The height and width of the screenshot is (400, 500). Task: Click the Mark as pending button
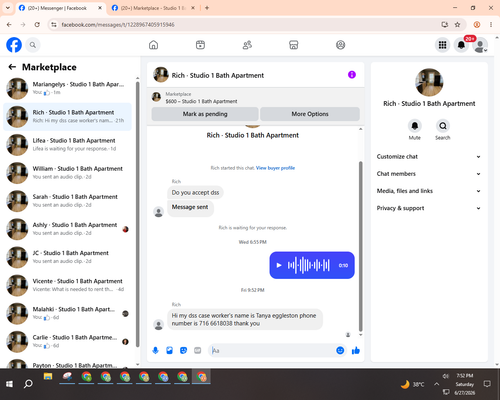click(x=205, y=114)
